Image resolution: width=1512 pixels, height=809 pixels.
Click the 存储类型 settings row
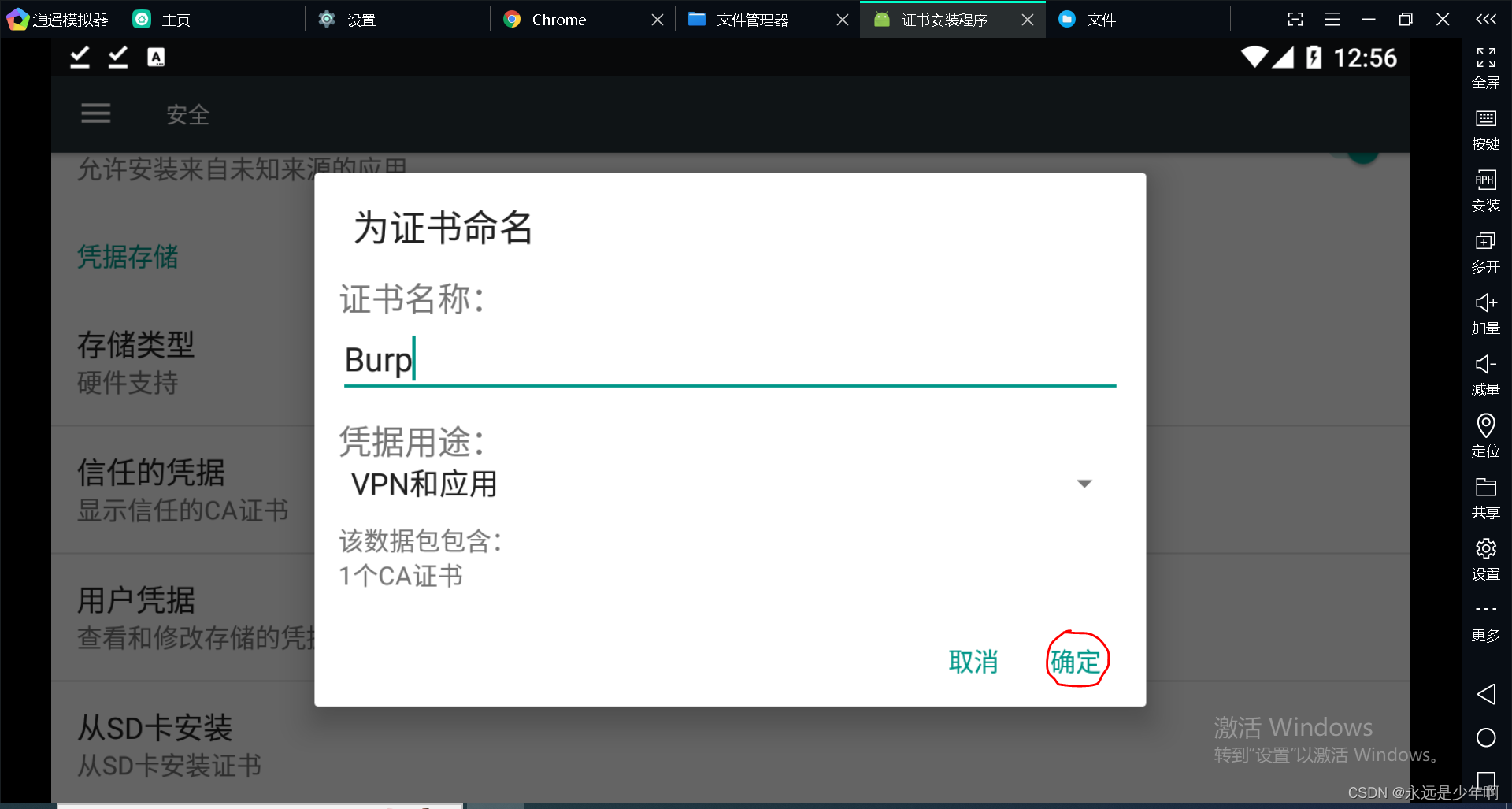tap(183, 362)
